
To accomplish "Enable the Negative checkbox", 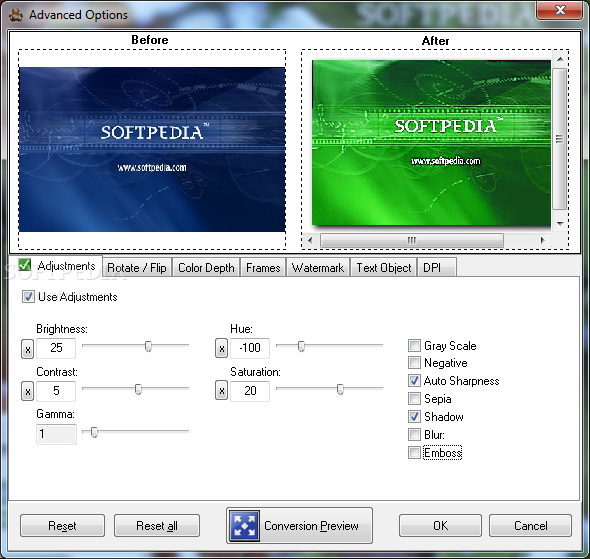I will click(414, 363).
